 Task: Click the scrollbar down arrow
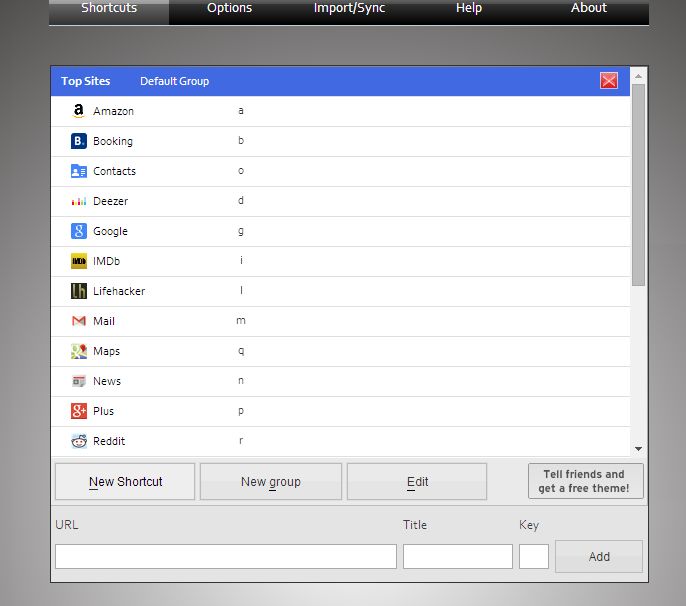tap(638, 449)
